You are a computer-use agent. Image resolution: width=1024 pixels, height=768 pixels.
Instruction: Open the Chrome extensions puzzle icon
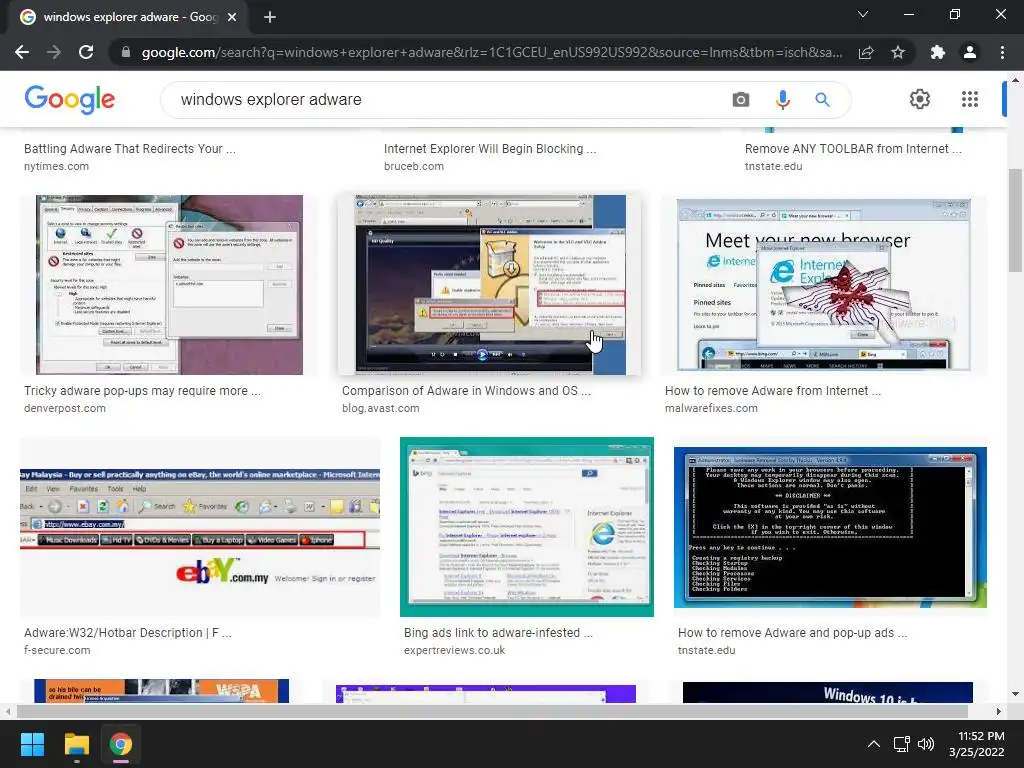938,52
